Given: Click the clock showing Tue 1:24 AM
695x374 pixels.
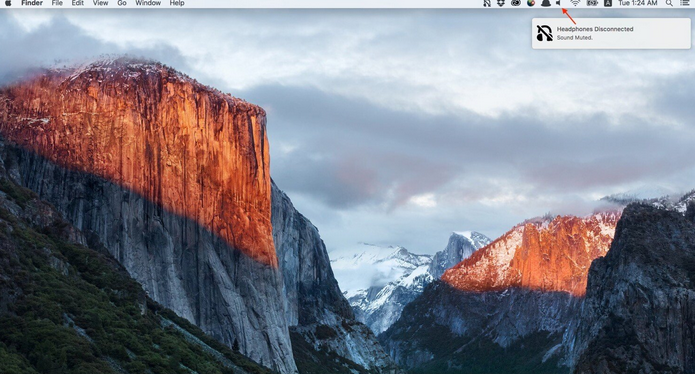Looking at the screenshot, I should (638, 3).
